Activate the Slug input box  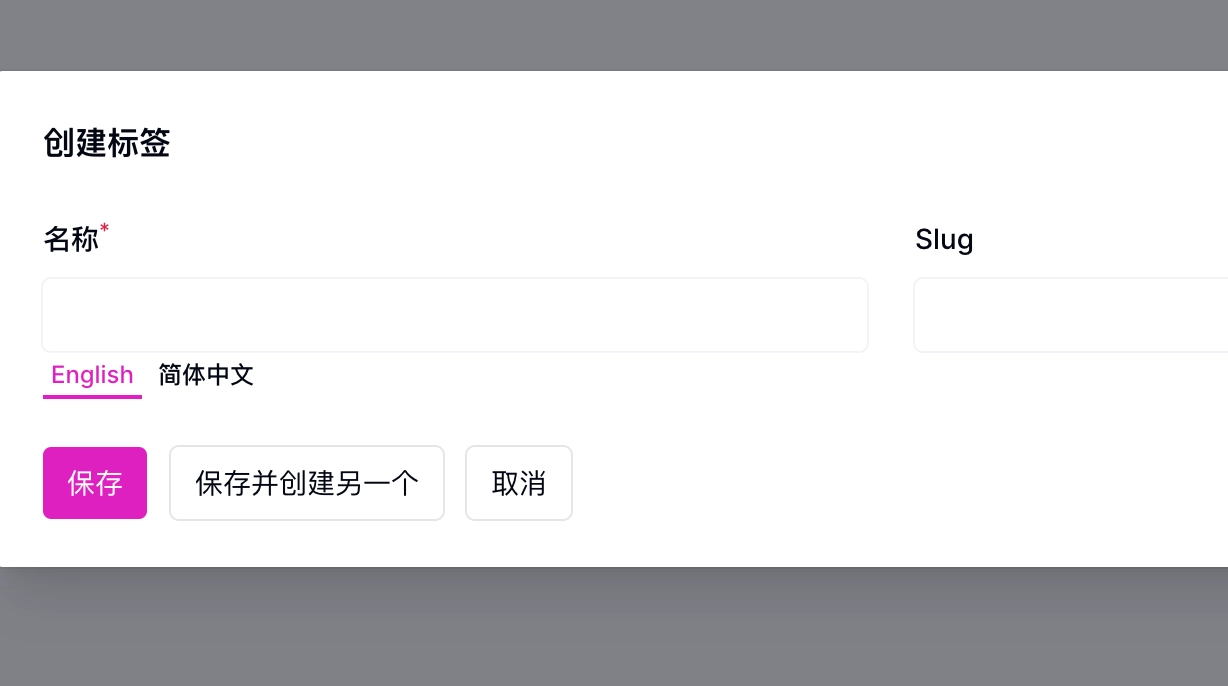tap(1071, 315)
